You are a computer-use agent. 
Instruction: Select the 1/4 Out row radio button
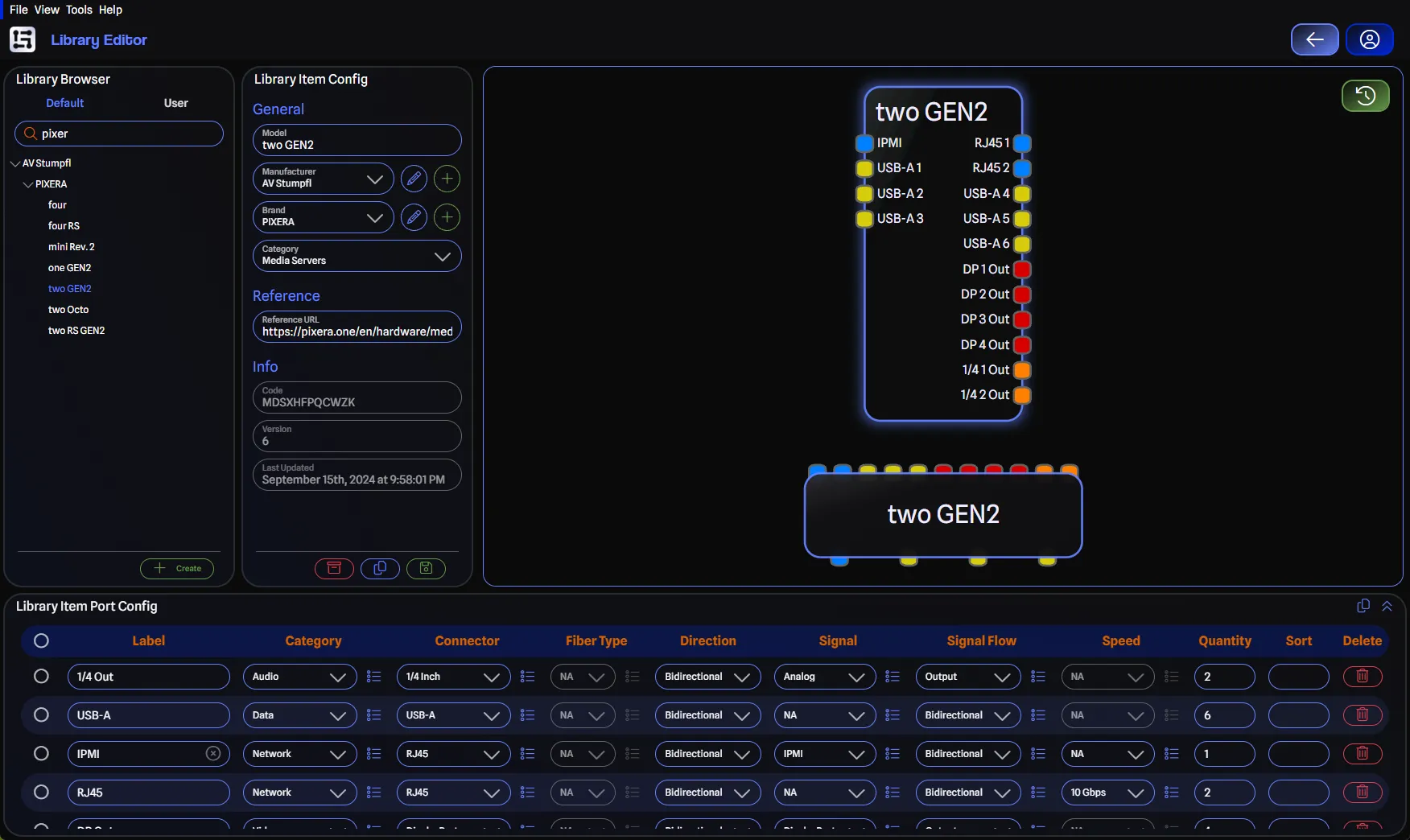41,677
